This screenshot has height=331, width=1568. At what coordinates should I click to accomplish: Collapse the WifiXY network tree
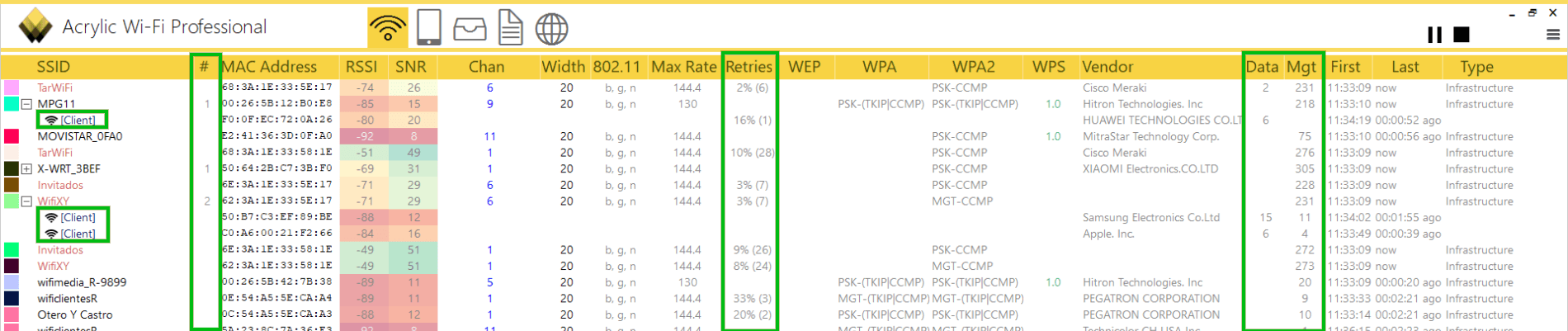click(26, 201)
